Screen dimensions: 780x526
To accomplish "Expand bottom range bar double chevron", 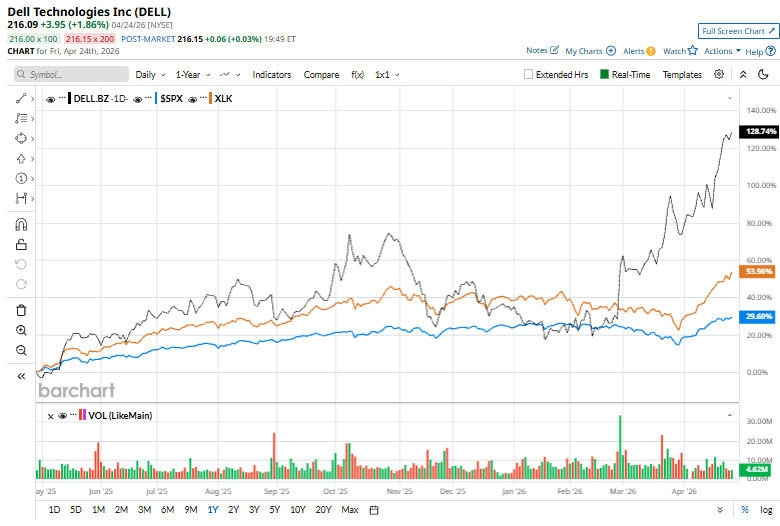I will pos(720,510).
